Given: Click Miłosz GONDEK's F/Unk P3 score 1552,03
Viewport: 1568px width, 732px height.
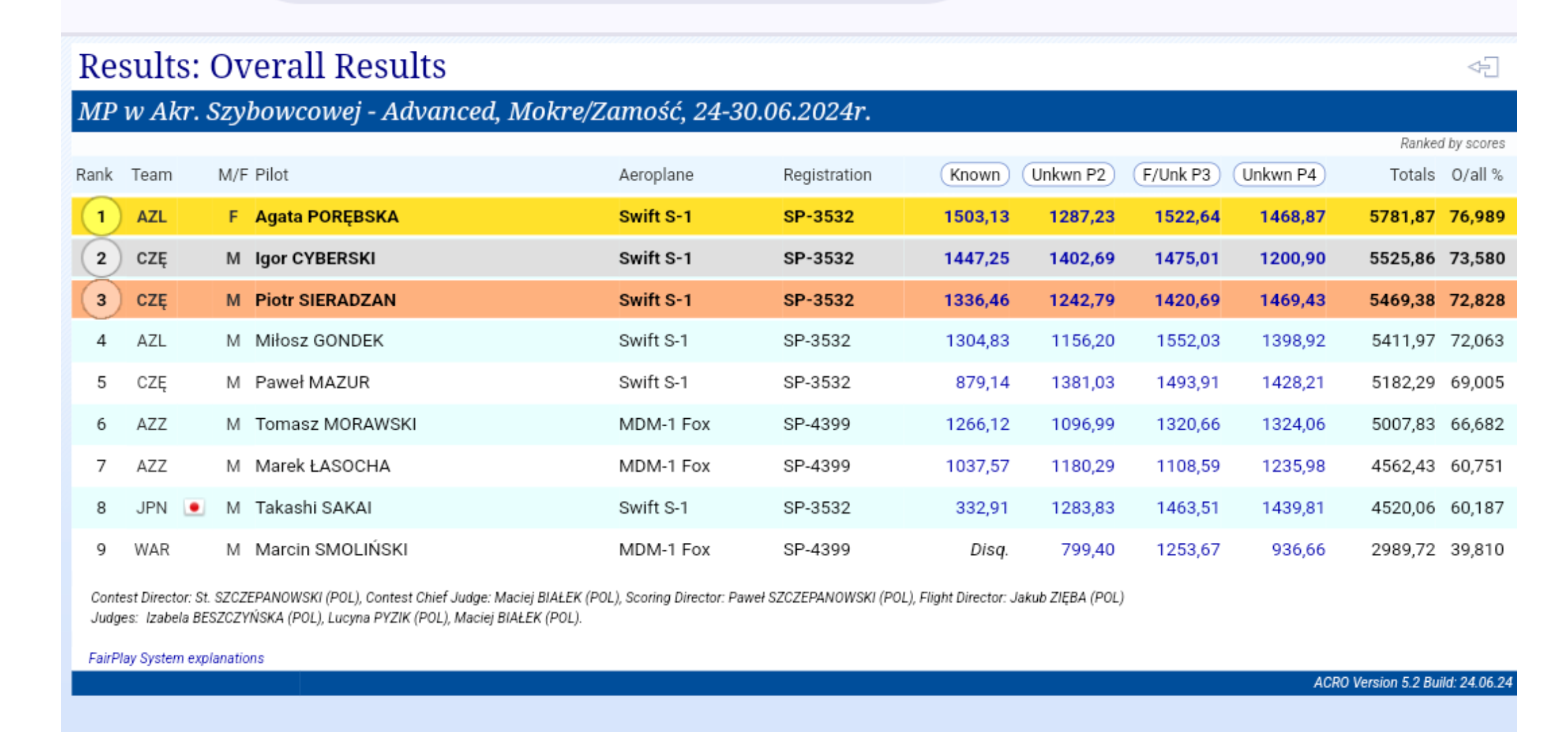Looking at the screenshot, I should point(1188,341).
